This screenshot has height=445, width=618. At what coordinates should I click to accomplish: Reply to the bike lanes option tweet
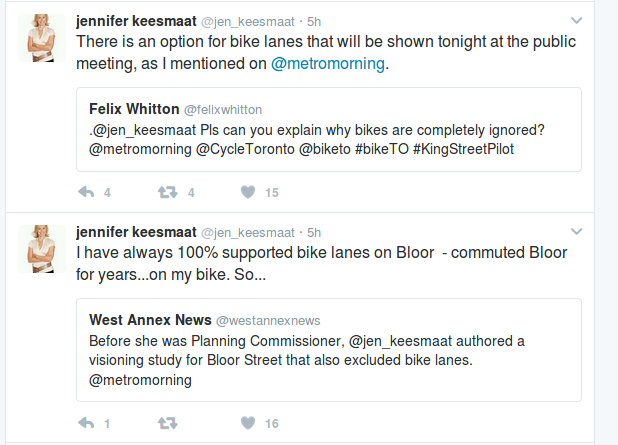(x=86, y=192)
